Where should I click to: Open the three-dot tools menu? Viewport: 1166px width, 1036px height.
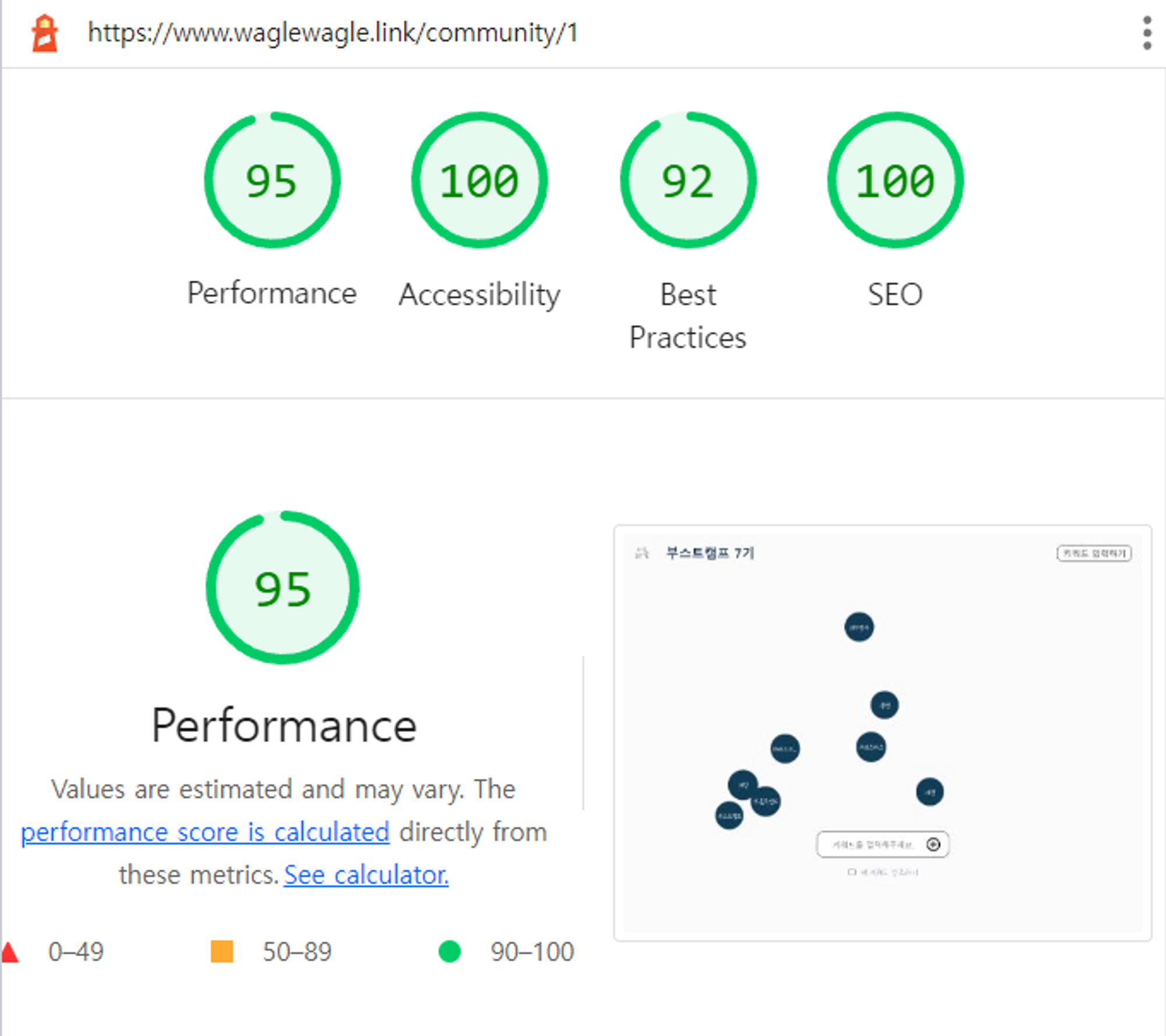pos(1146,33)
